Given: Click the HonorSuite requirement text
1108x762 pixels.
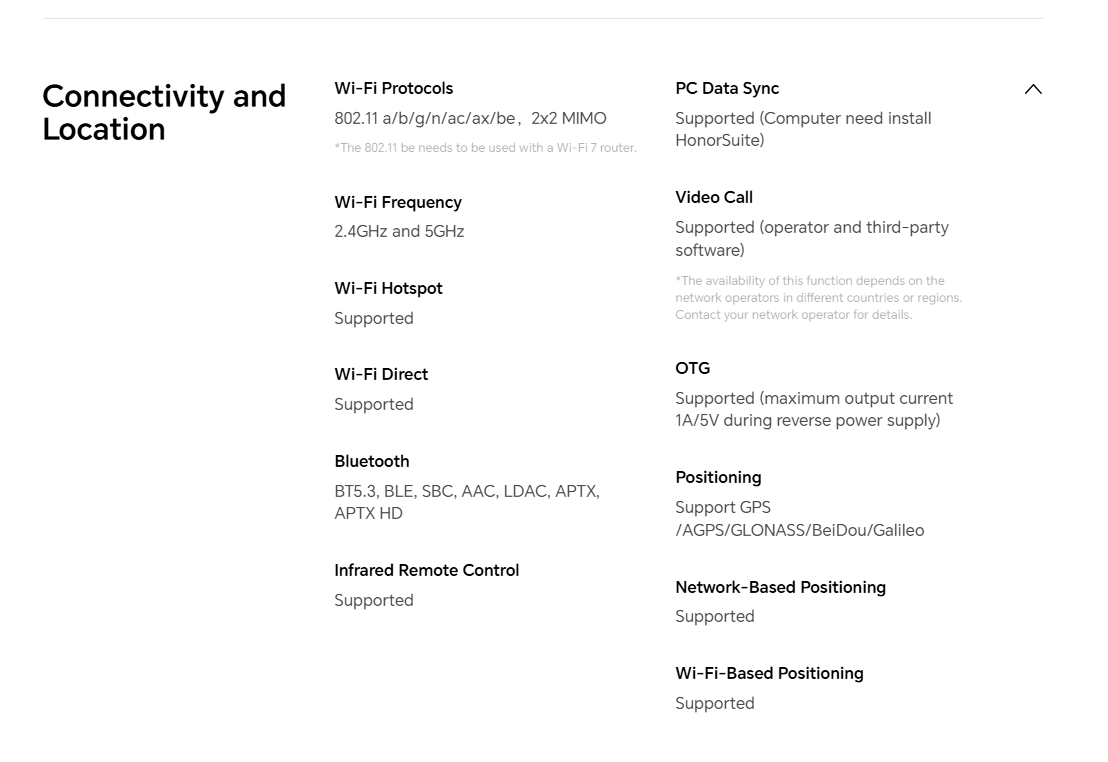Looking at the screenshot, I should [803, 129].
